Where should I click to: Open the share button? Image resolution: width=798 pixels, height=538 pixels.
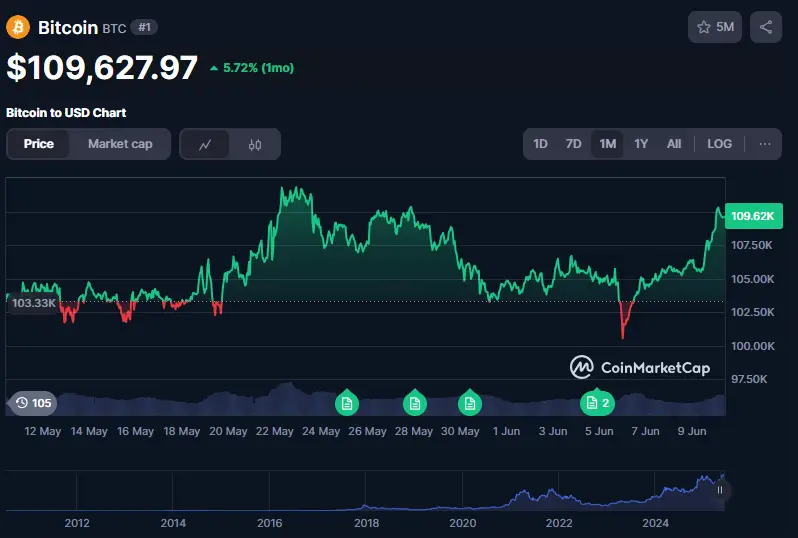click(765, 27)
